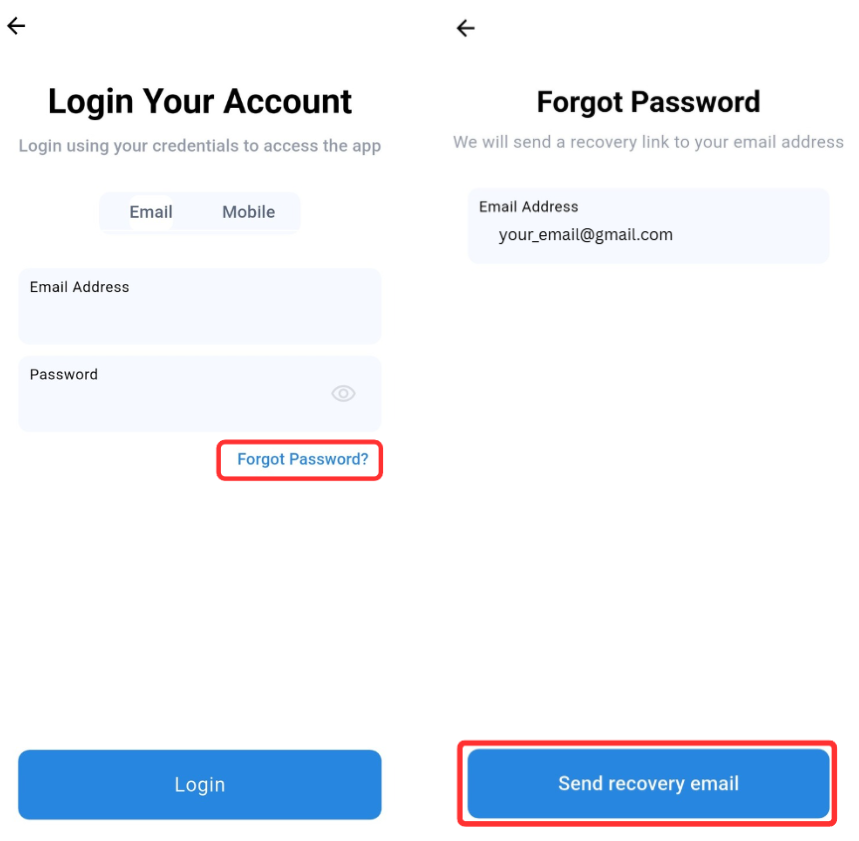The image size is (859, 841).
Task: Click the "Email Address" label above the Password field
Action: click(80, 287)
